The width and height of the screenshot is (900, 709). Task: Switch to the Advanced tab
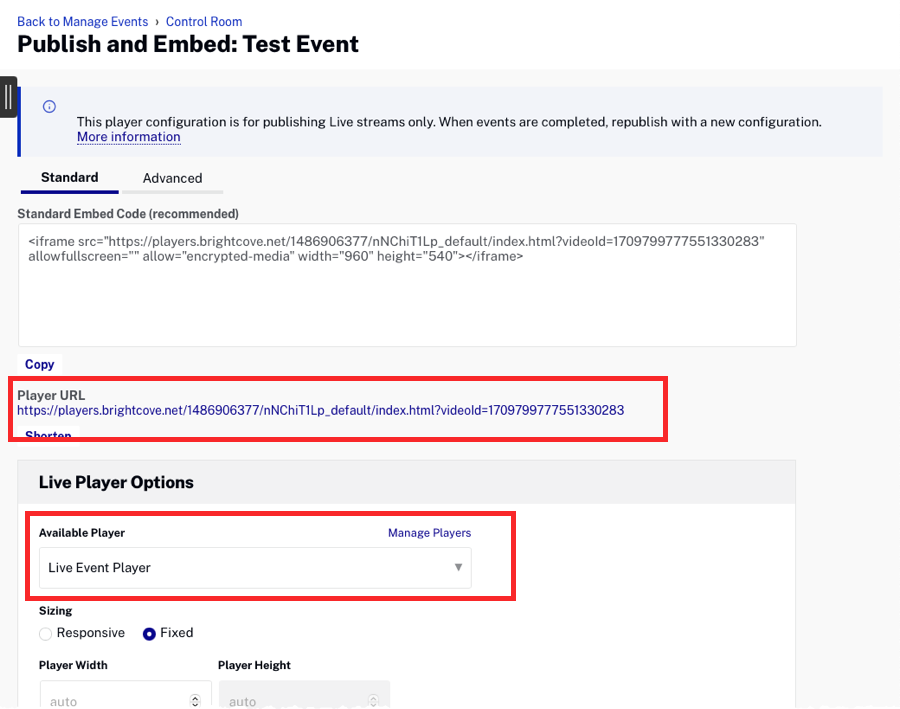tap(172, 178)
